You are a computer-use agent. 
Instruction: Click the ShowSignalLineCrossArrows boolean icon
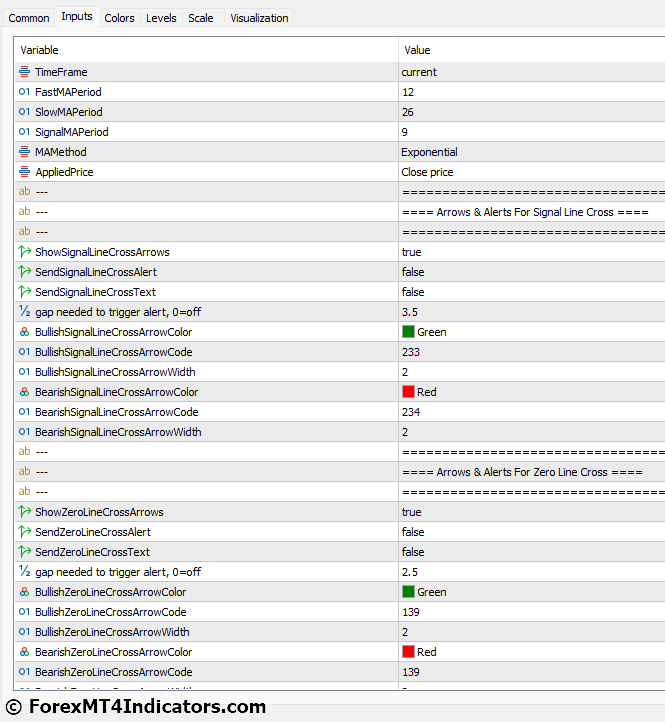coord(25,252)
